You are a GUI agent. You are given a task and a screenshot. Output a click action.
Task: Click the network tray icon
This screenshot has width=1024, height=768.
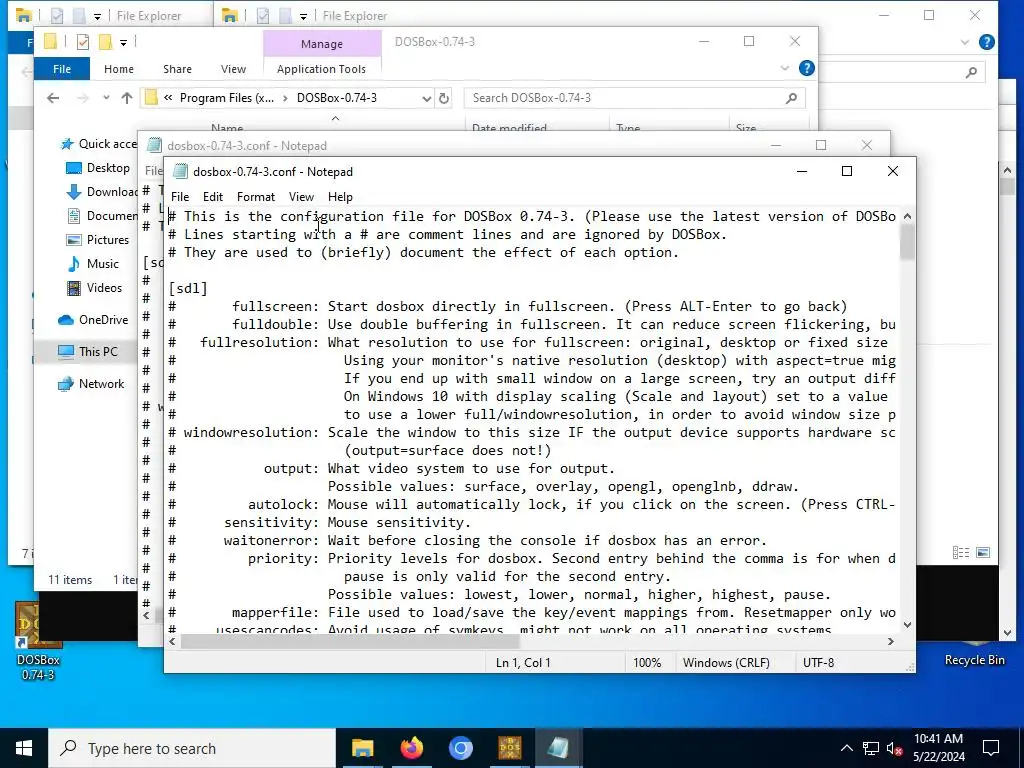[871, 748]
